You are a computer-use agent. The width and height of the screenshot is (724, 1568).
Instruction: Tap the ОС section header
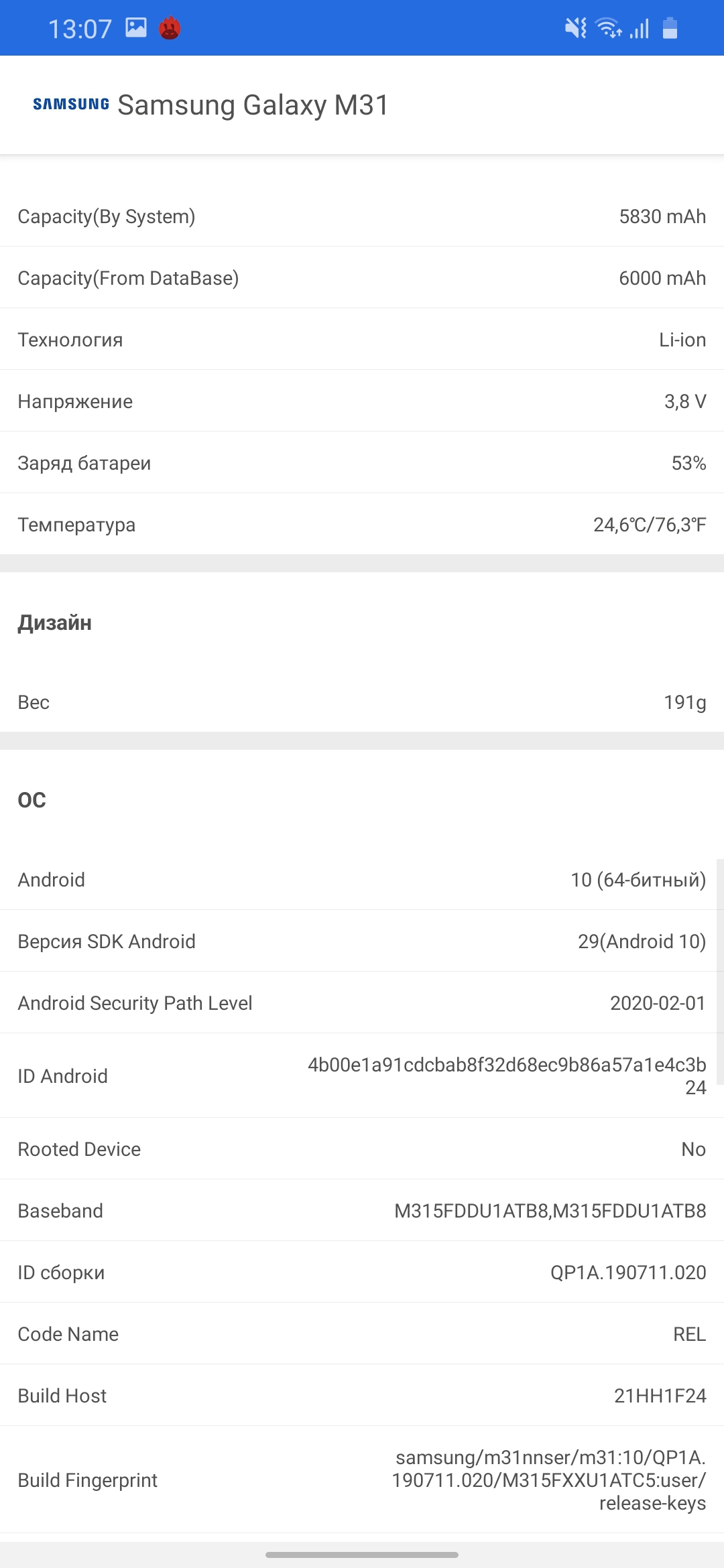pos(32,800)
